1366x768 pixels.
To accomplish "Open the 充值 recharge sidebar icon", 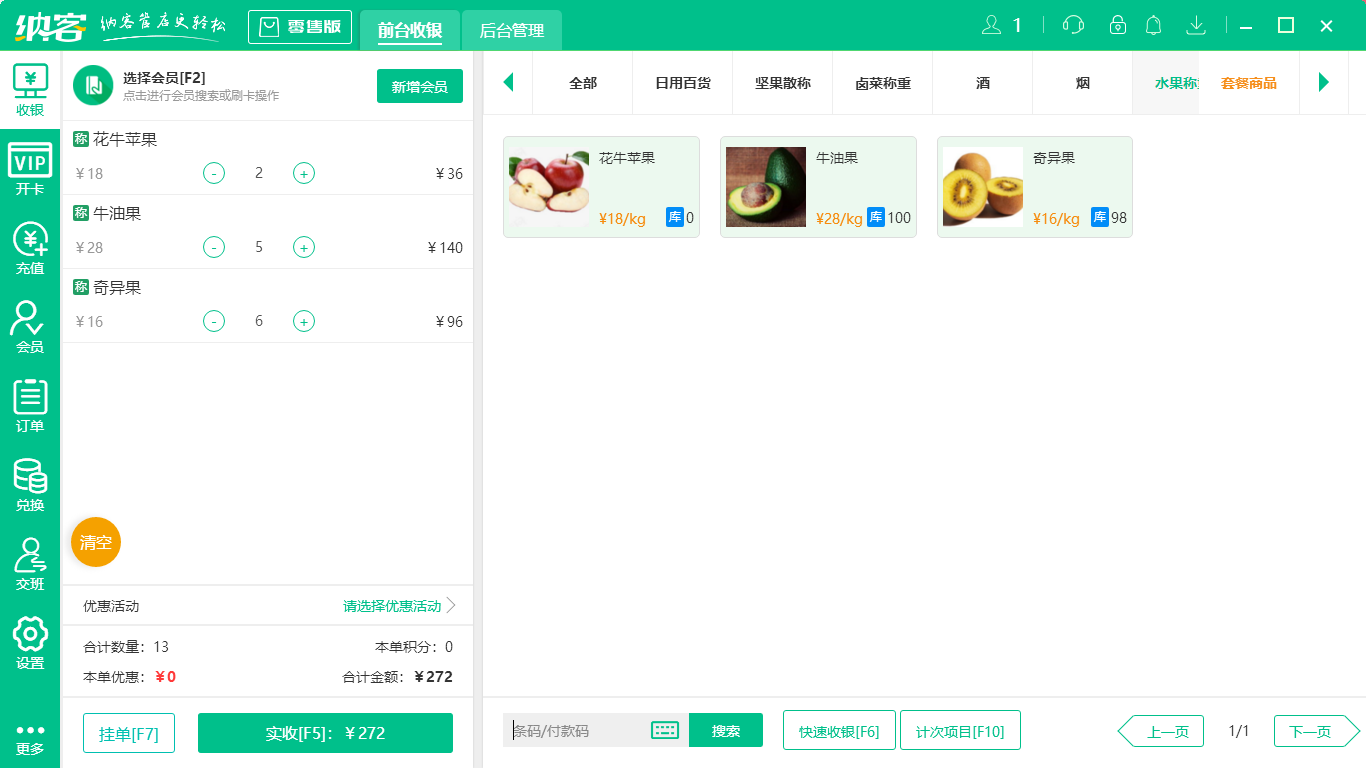I will [30, 248].
